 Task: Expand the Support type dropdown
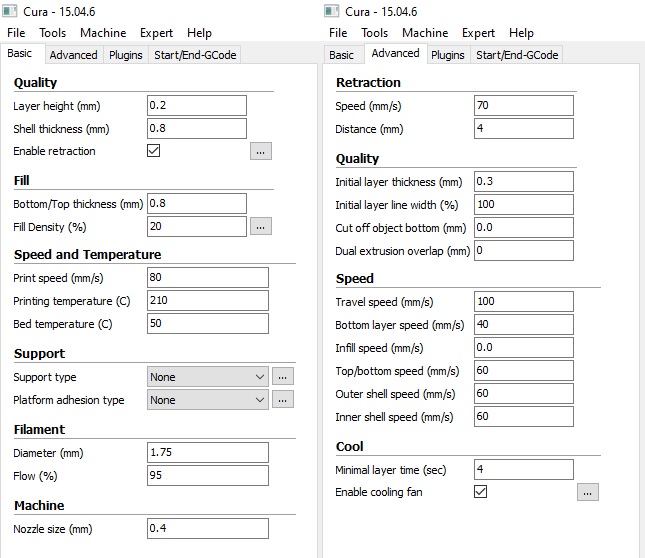coord(208,377)
